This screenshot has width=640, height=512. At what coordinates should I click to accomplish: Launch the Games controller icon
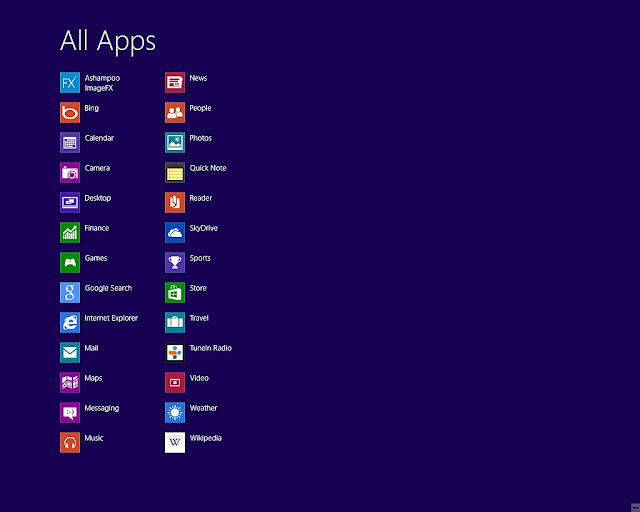(70, 263)
